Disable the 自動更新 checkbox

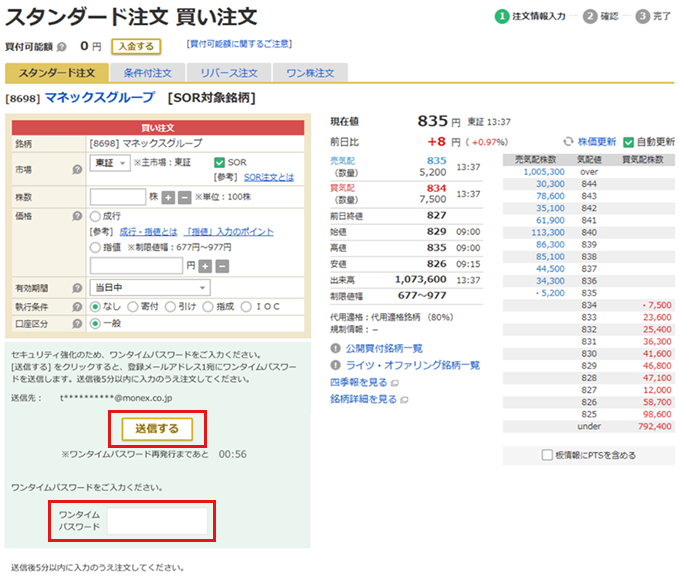629,142
